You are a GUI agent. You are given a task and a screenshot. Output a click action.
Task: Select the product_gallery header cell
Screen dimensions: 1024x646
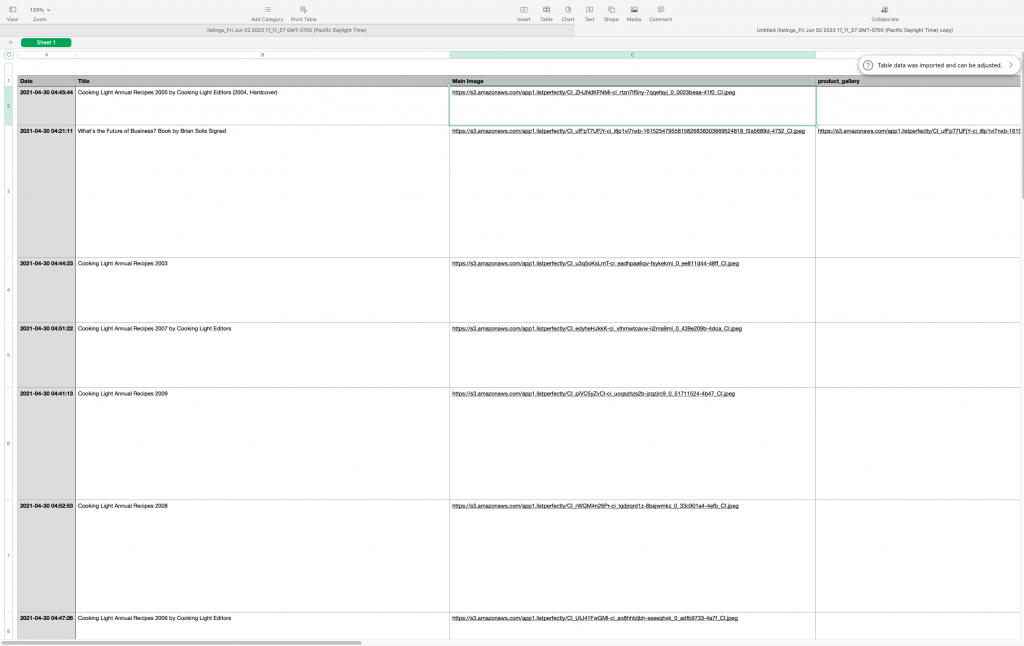(918, 81)
